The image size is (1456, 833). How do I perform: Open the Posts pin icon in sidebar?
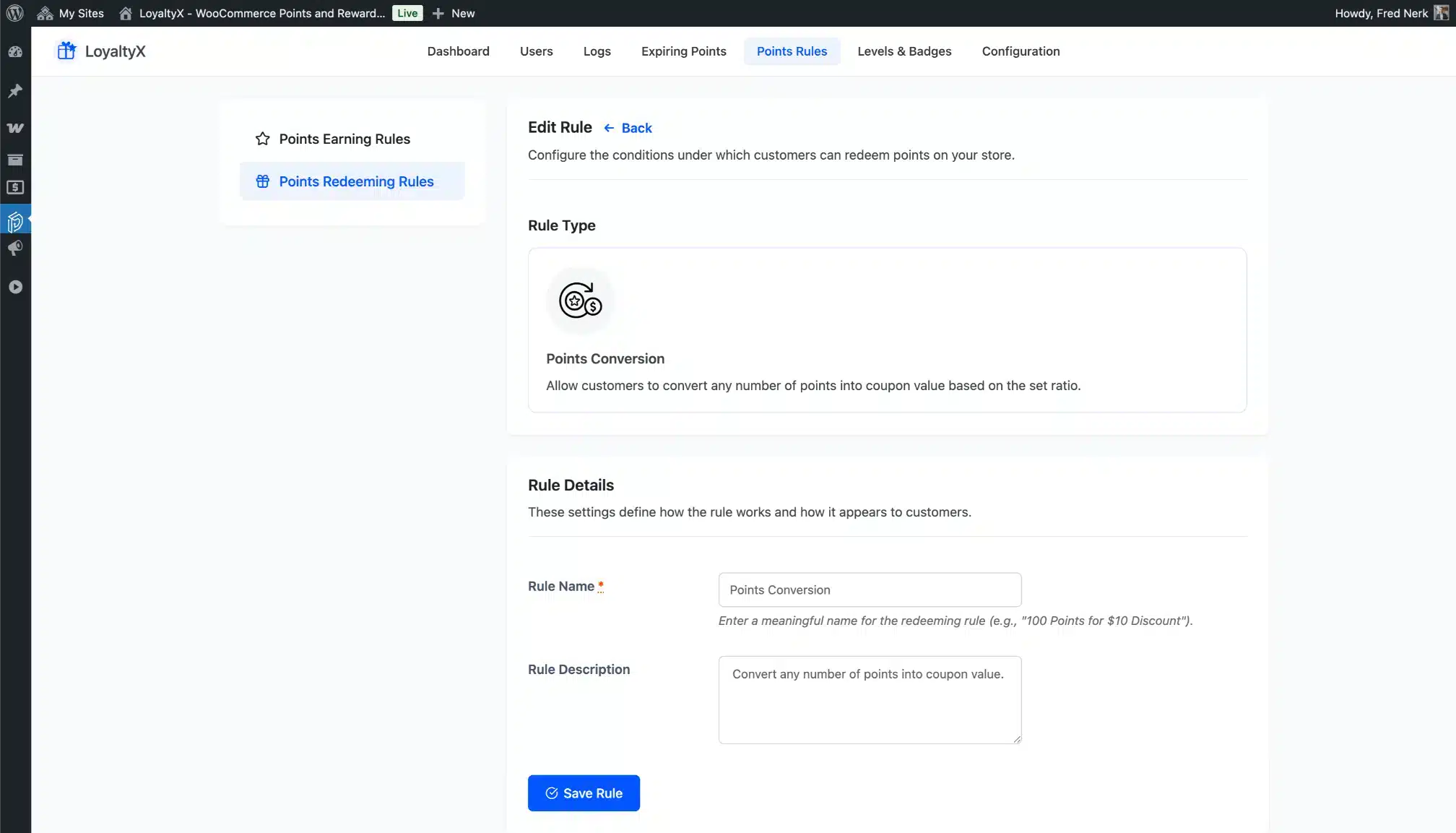coord(15,90)
